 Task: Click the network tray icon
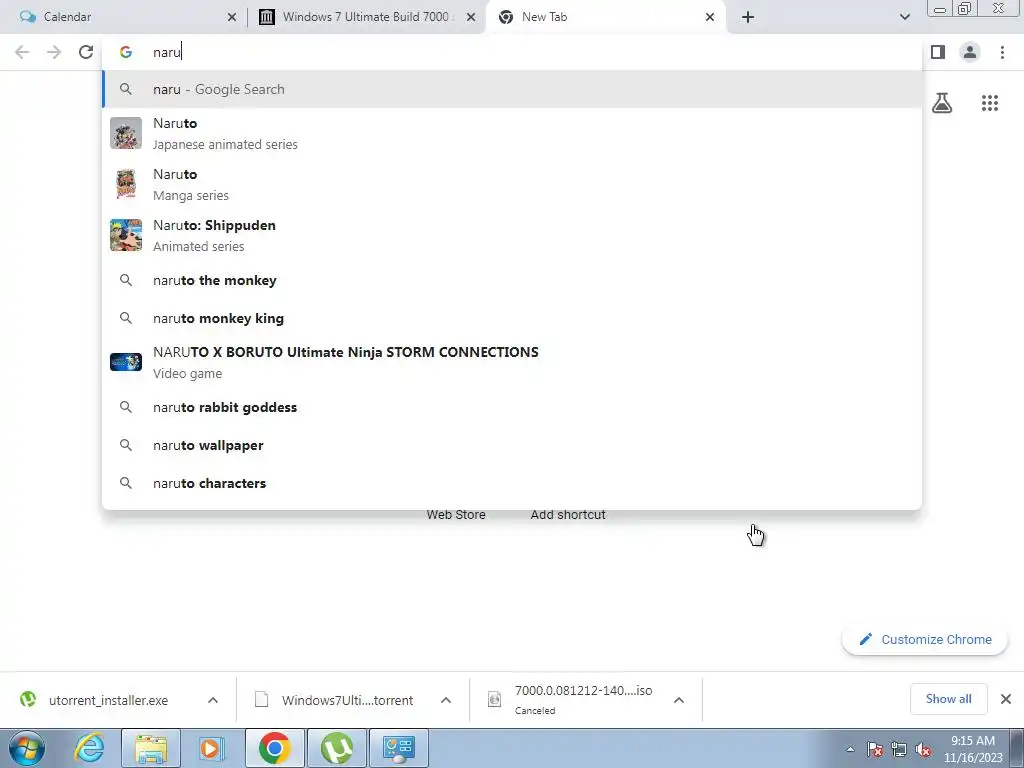(899, 749)
